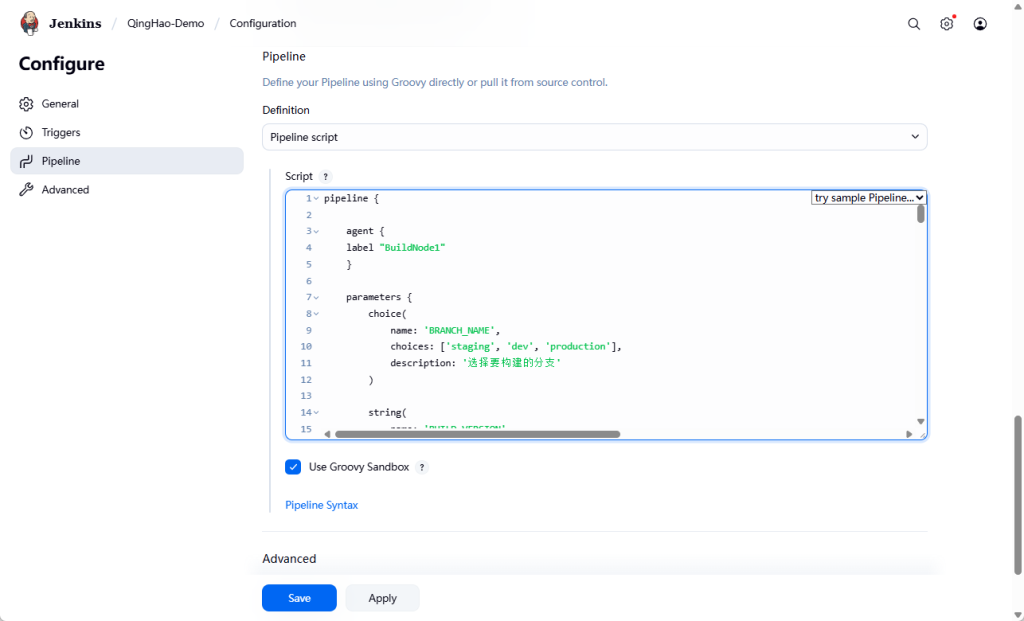Click the script editor horizontal scrollbar
The width and height of the screenshot is (1024, 621).
(477, 434)
